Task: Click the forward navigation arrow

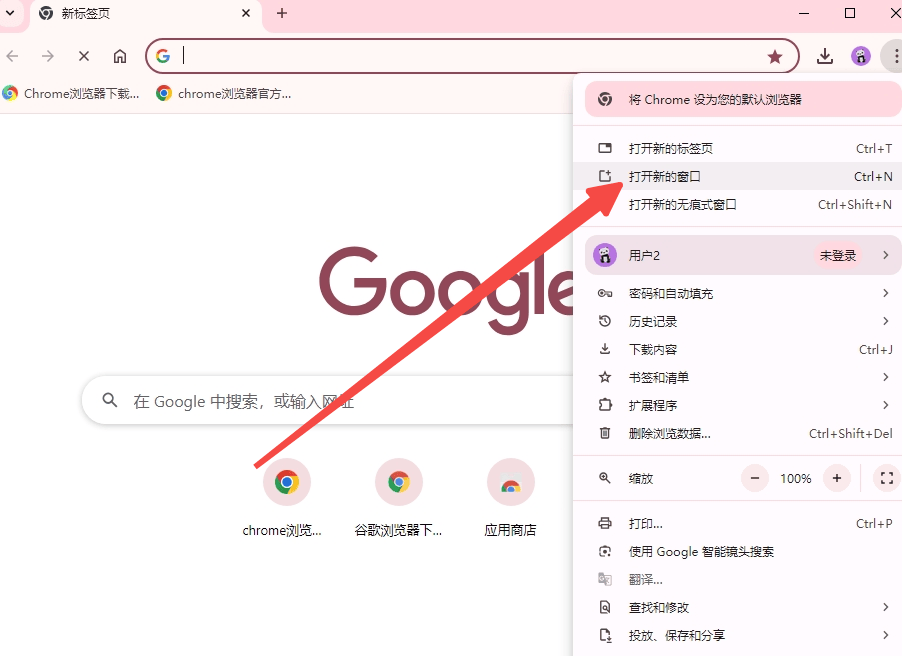Action: coord(48,56)
